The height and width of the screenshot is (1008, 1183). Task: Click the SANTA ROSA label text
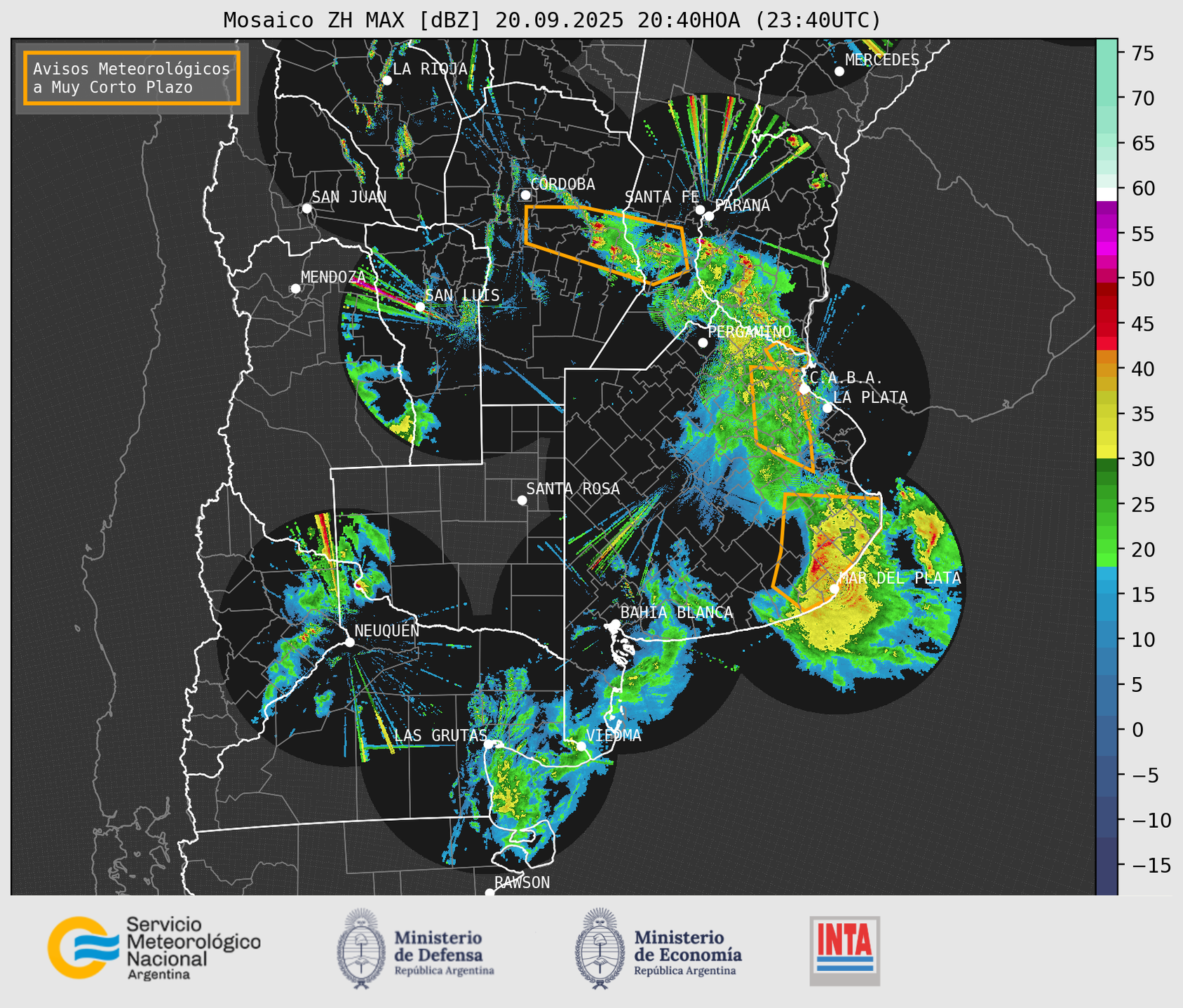click(x=573, y=489)
